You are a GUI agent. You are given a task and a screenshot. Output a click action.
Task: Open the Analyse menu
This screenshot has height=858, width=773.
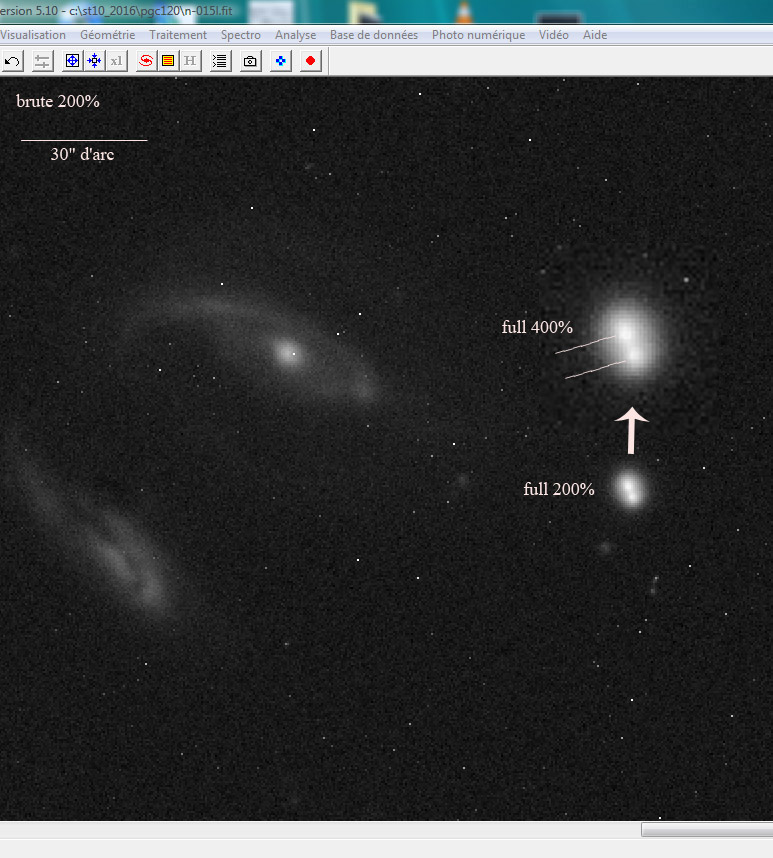(x=295, y=35)
